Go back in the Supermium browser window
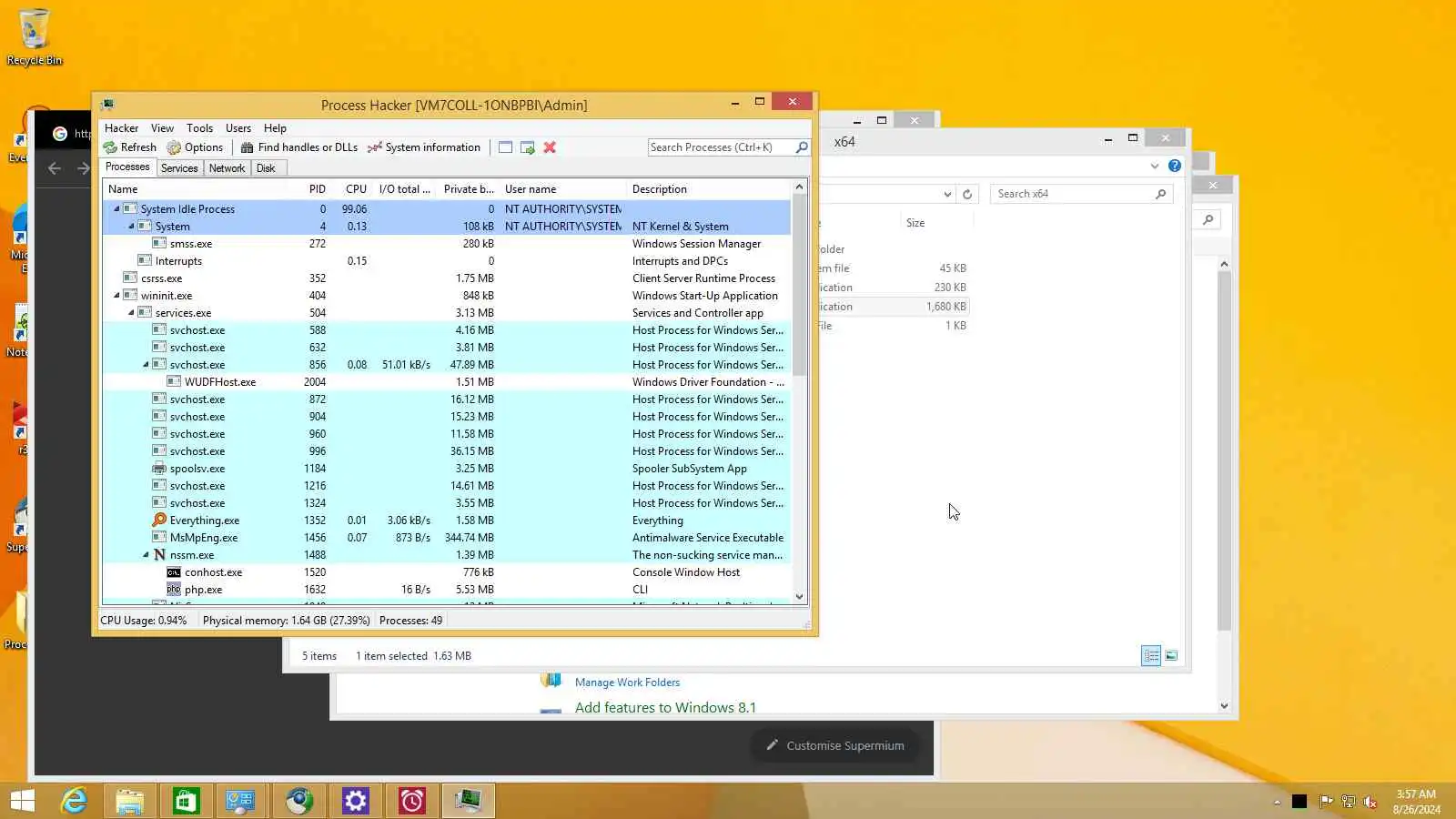The height and width of the screenshot is (819, 1456). pyautogui.click(x=55, y=168)
